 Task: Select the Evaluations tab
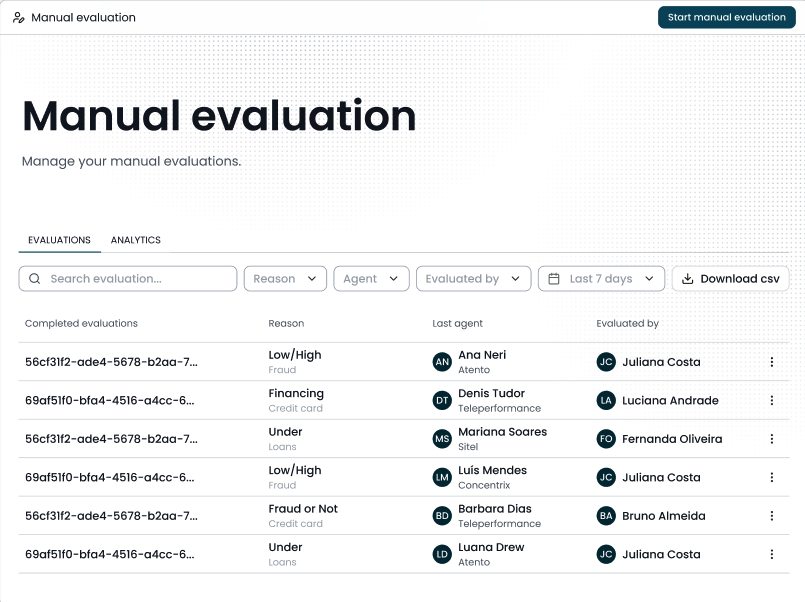coord(60,240)
